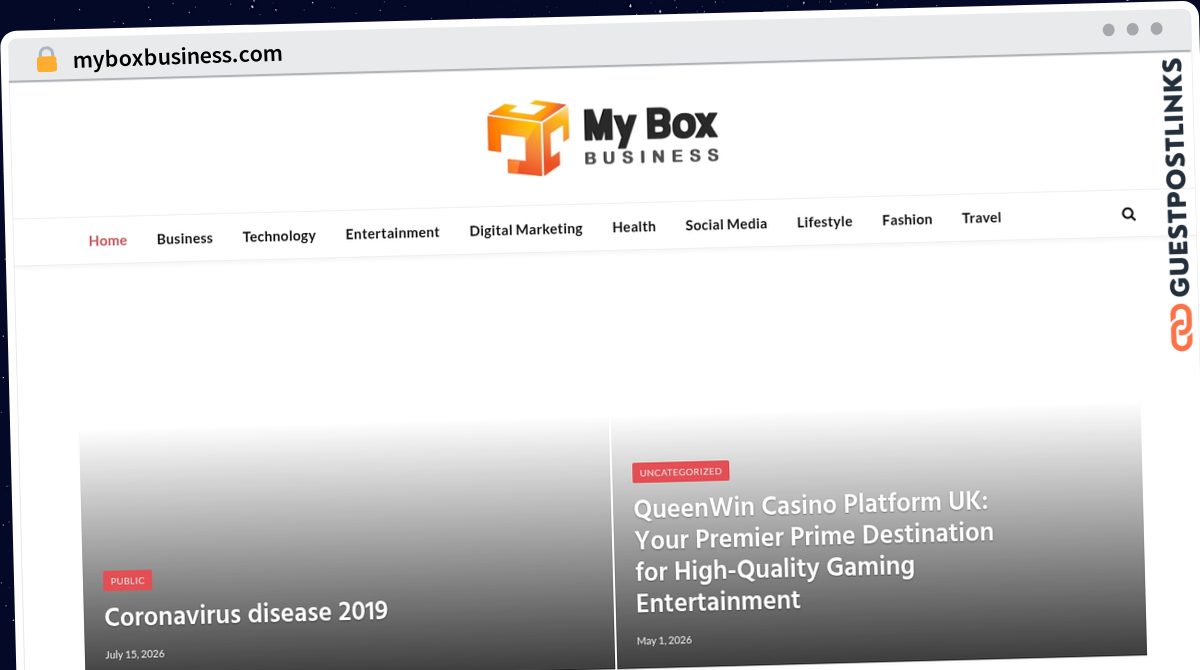This screenshot has width=1200, height=670.
Task: Click the PUBLIC category tag
Action: click(127, 580)
